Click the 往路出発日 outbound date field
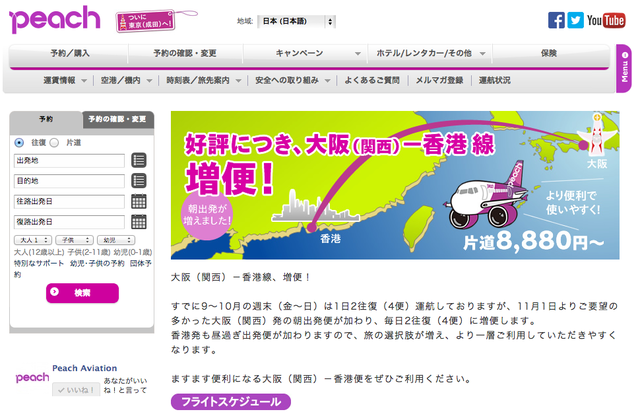640x420 pixels. [69, 201]
